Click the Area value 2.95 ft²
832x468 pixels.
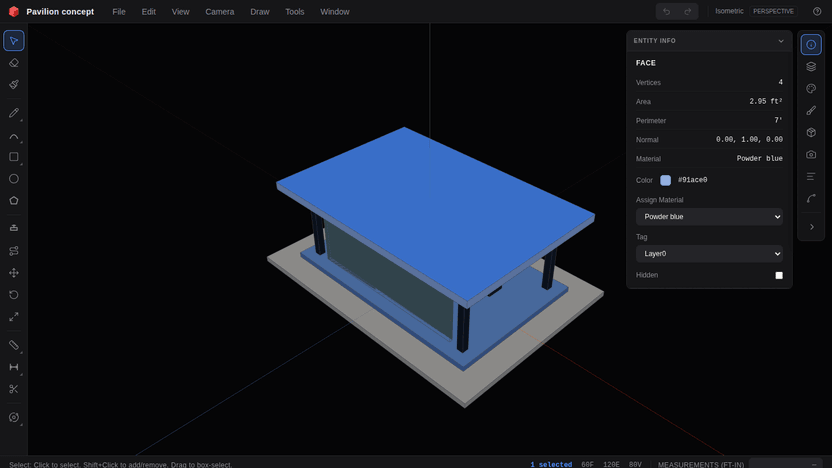[x=766, y=101]
